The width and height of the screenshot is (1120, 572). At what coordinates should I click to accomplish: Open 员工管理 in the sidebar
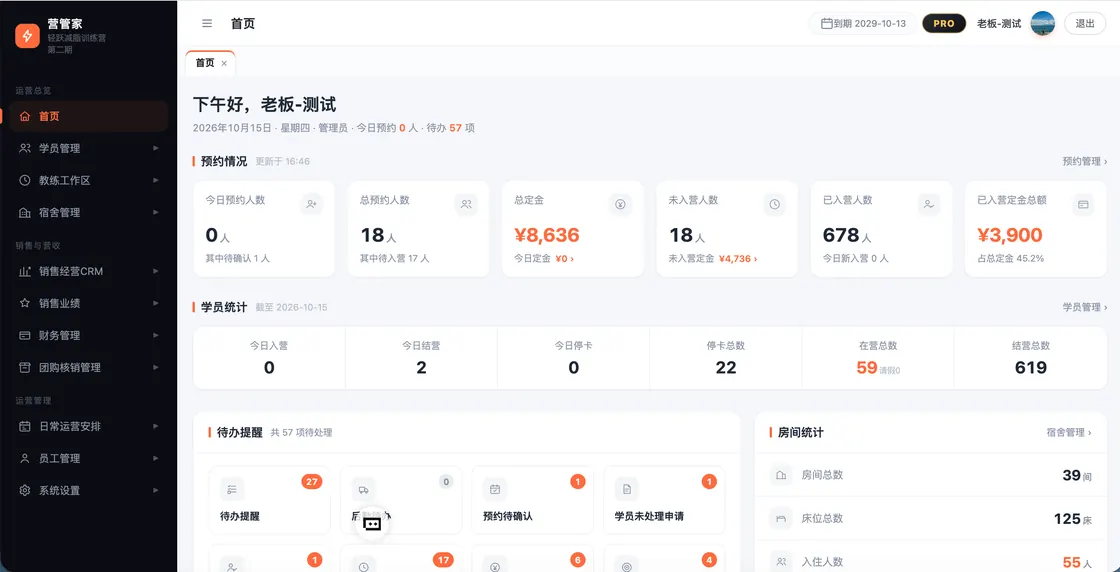click(x=89, y=458)
